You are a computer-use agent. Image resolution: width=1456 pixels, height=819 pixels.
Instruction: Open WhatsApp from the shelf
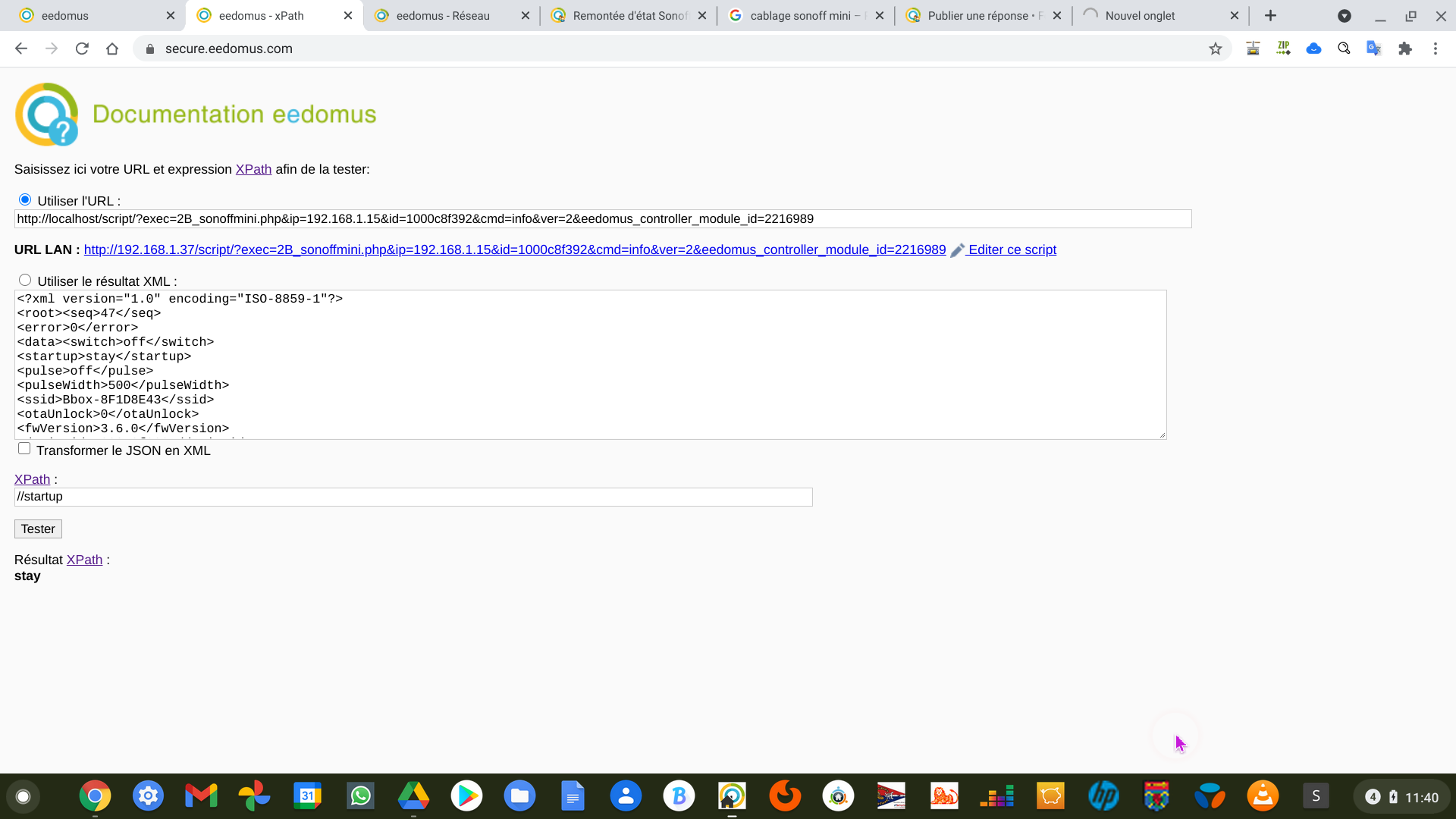click(360, 796)
